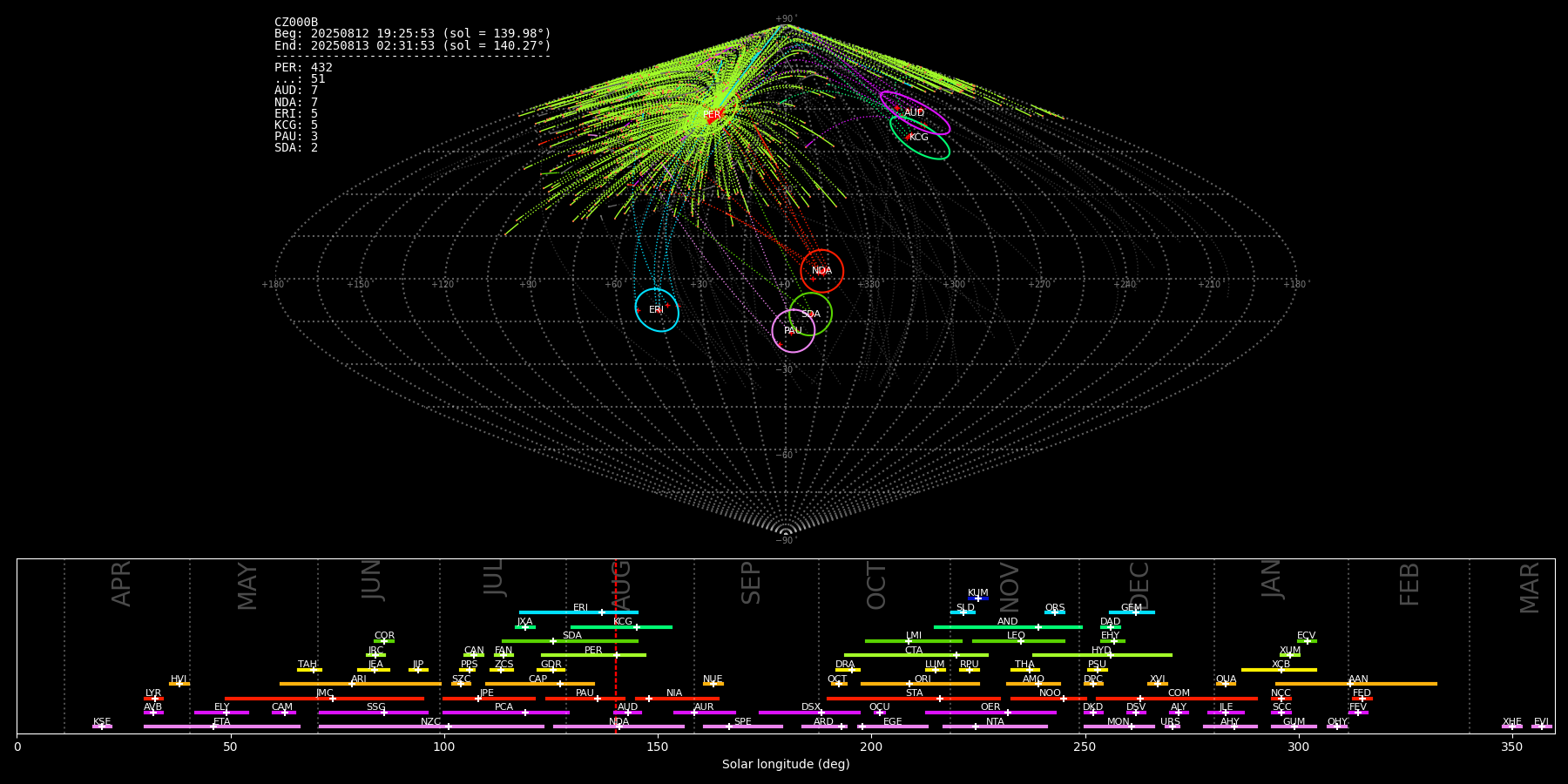Click the cyan ERI shower bar in the timeline
Screen dimensions: 1568x784
[578, 612]
